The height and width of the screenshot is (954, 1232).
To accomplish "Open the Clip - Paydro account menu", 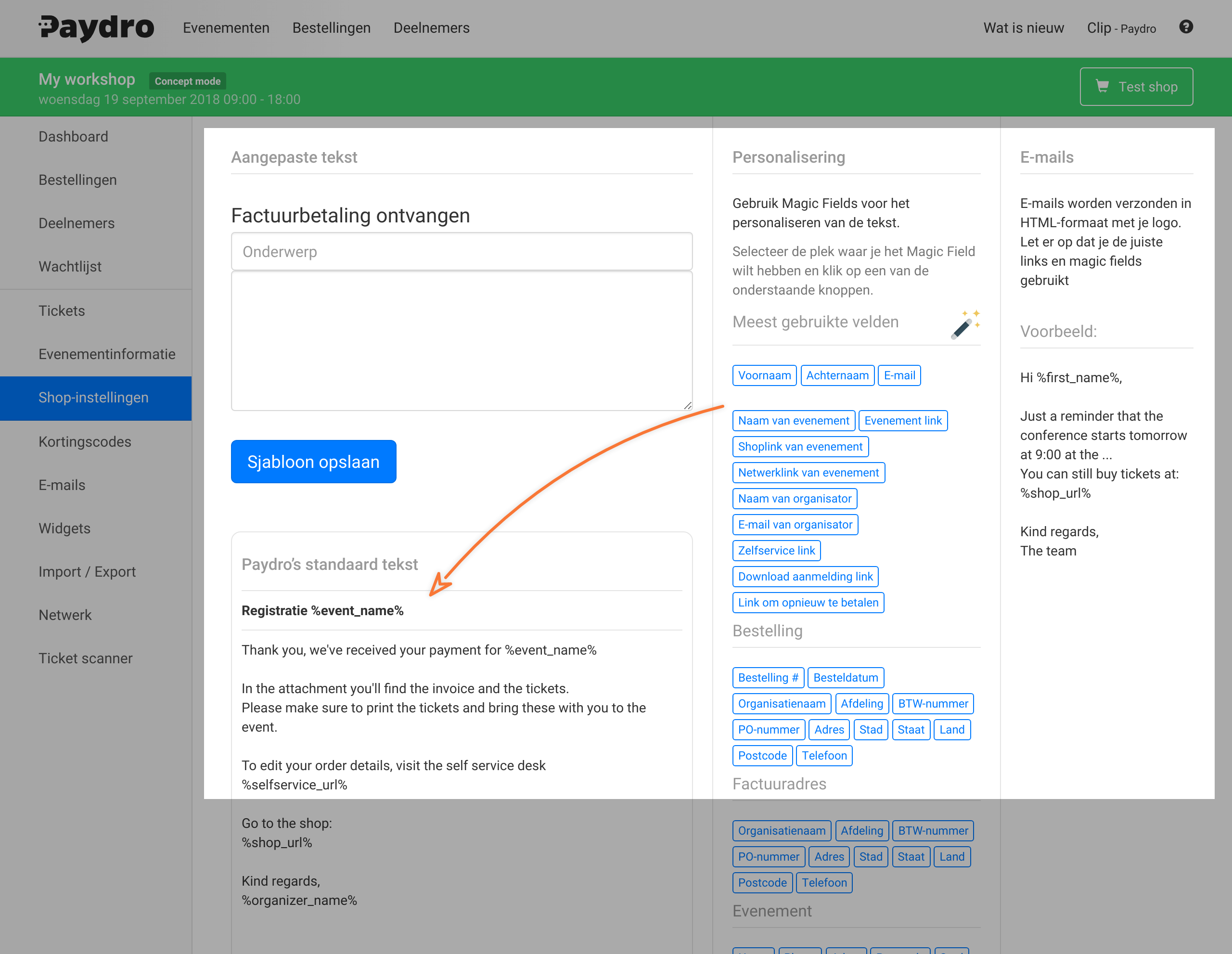I will [1121, 27].
